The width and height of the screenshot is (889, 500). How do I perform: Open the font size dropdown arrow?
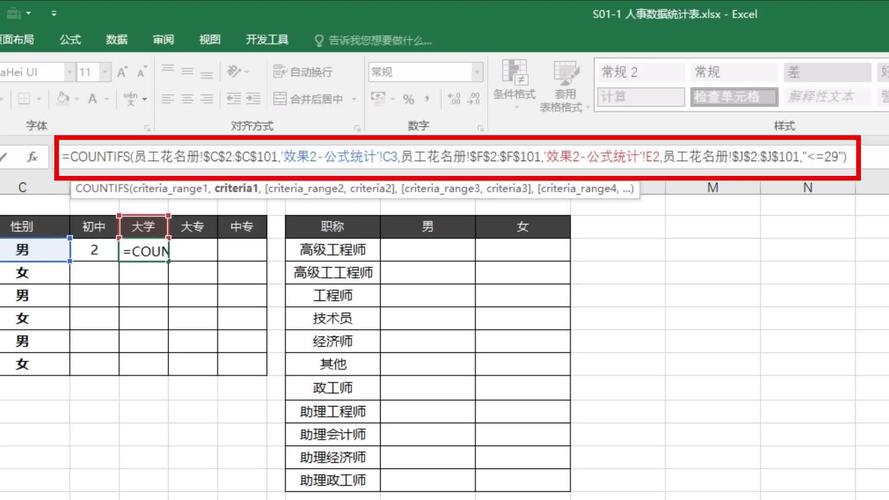105,72
